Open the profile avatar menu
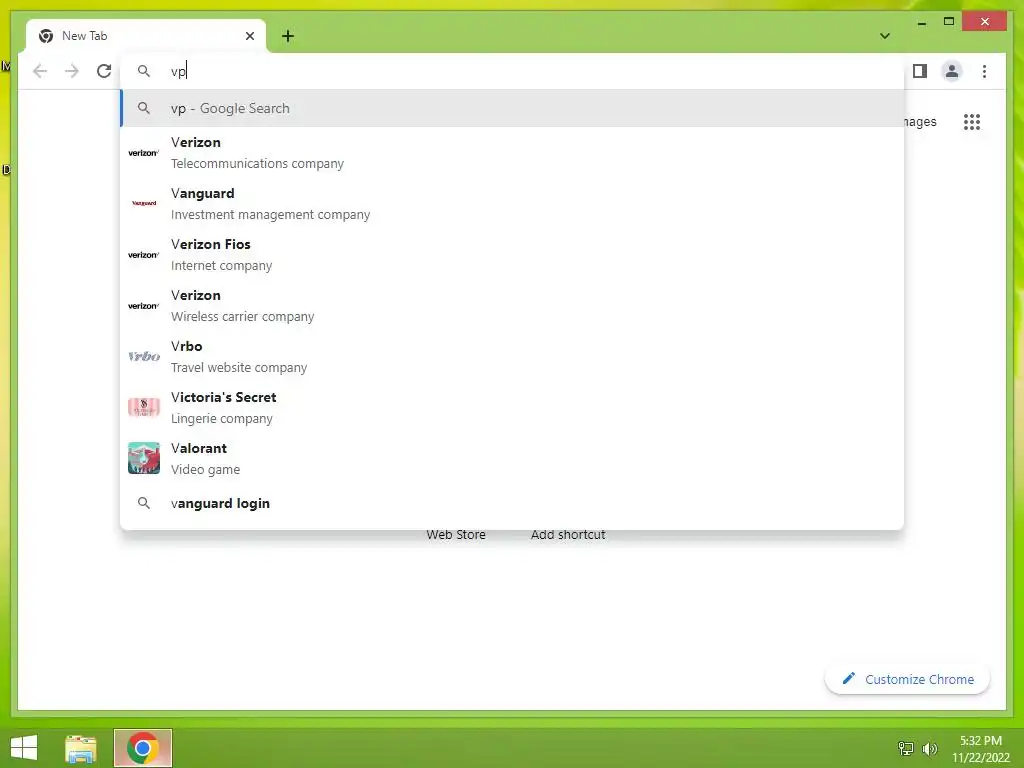Viewport: 1024px width, 768px height. [x=952, y=71]
